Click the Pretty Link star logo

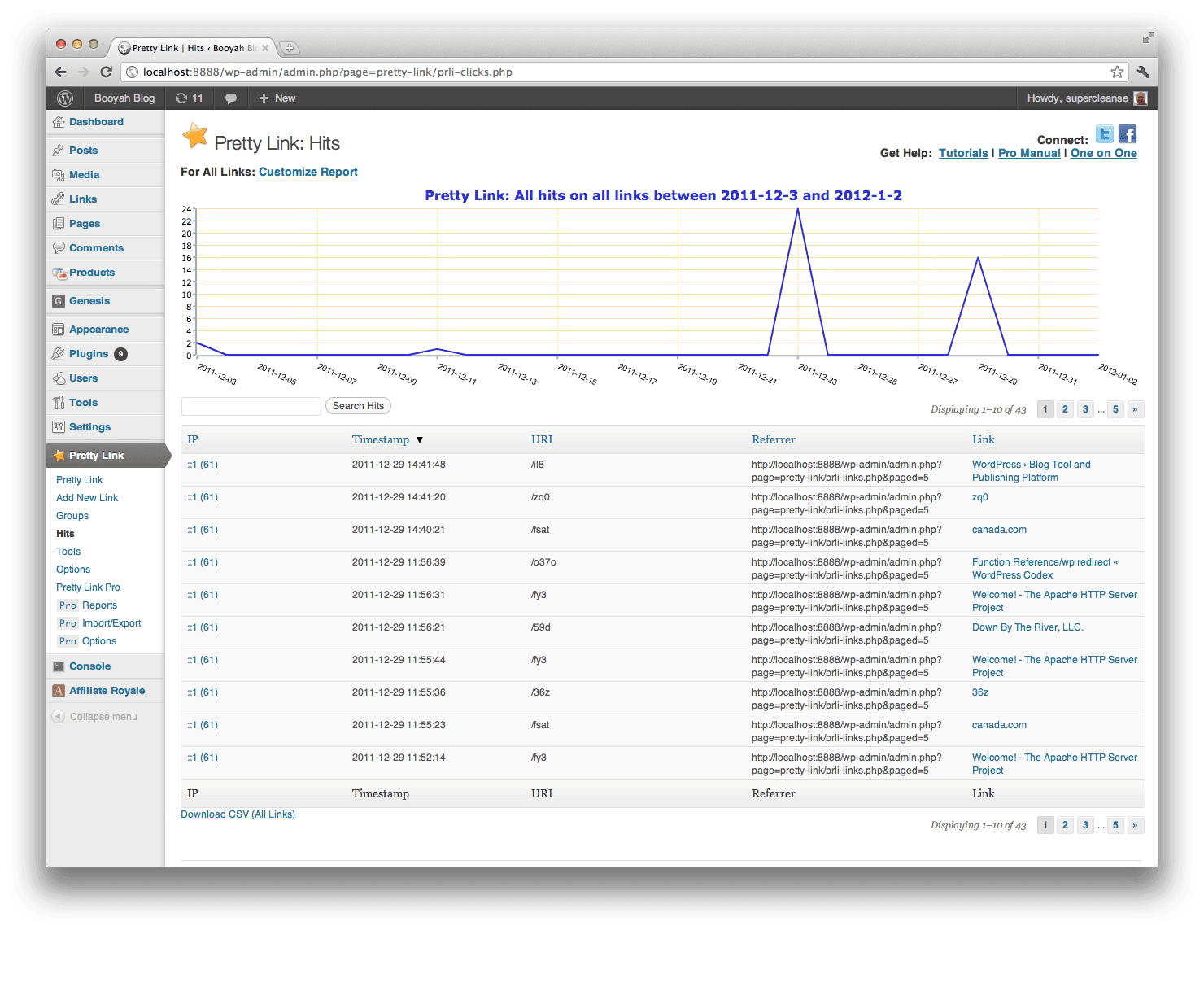(x=195, y=136)
